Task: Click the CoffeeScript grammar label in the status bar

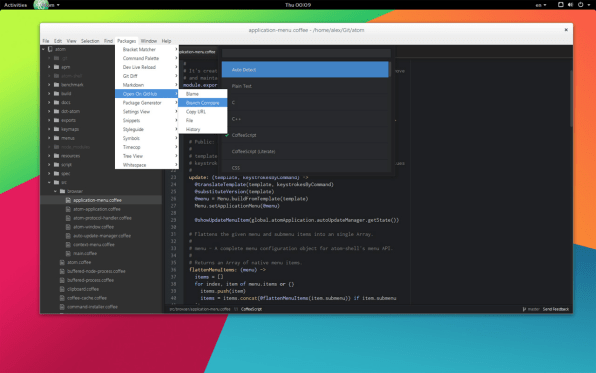Action: pyautogui.click(x=251, y=309)
